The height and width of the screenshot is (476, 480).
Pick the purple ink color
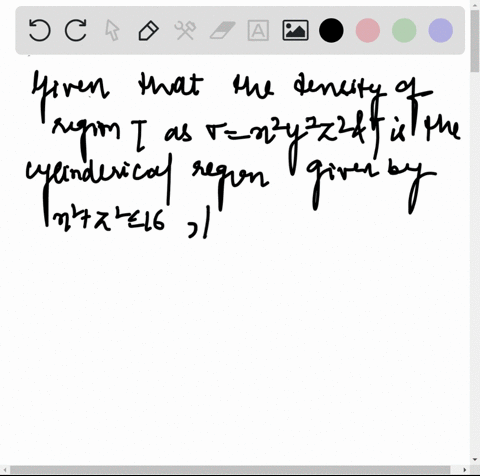click(x=440, y=31)
